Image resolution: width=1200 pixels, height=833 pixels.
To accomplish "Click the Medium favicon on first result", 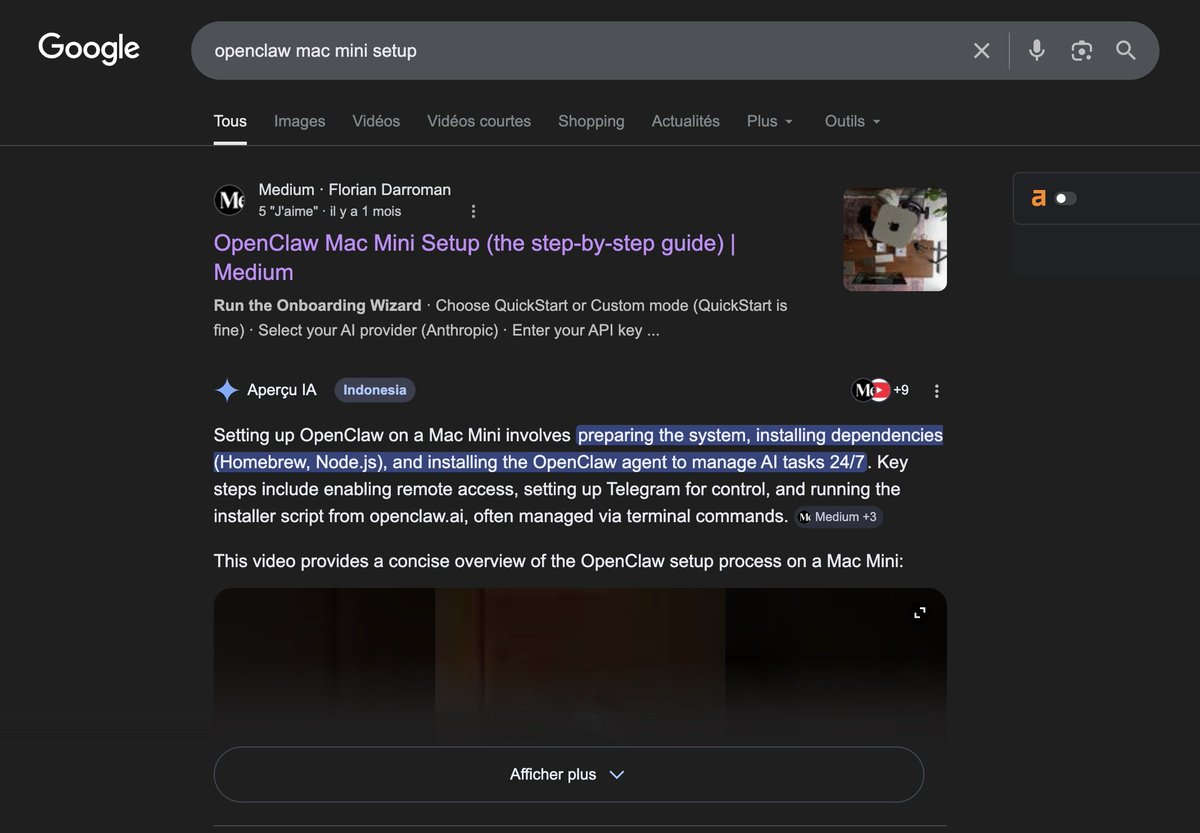I will point(230,200).
